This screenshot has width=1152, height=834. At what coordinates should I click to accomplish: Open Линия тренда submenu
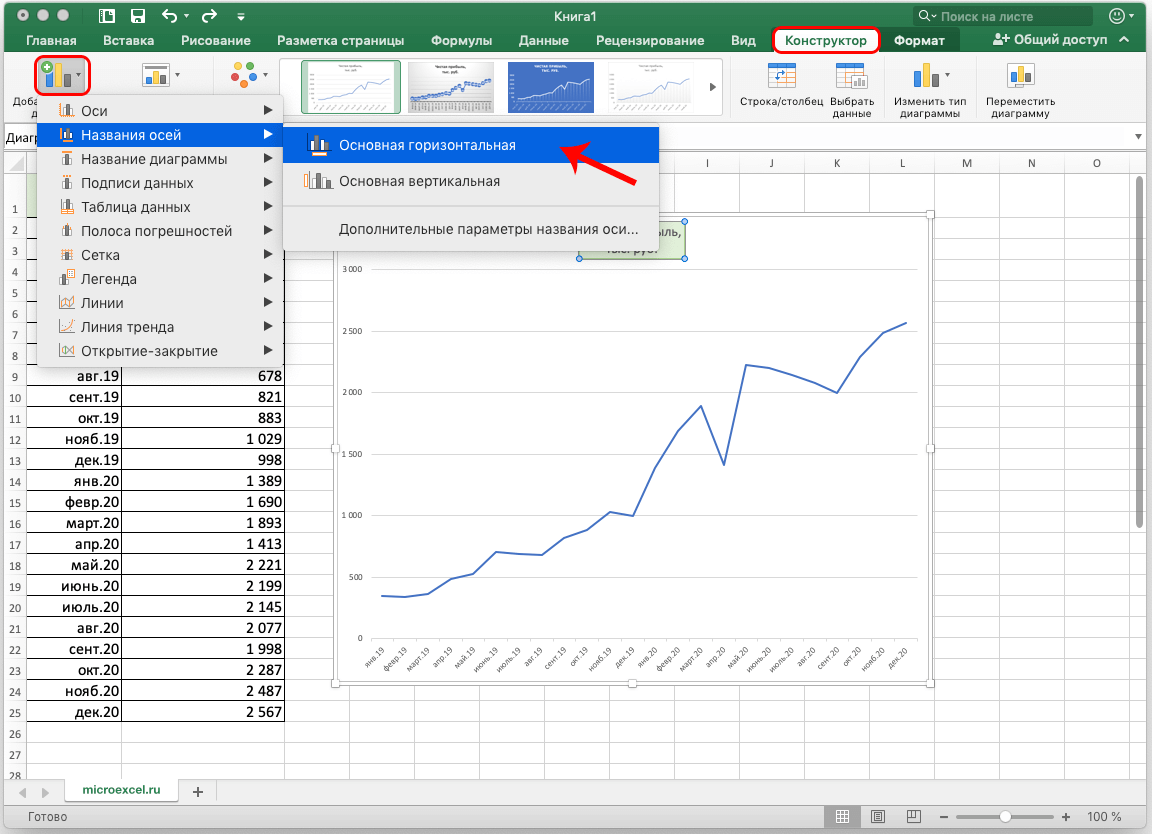[x=160, y=327]
